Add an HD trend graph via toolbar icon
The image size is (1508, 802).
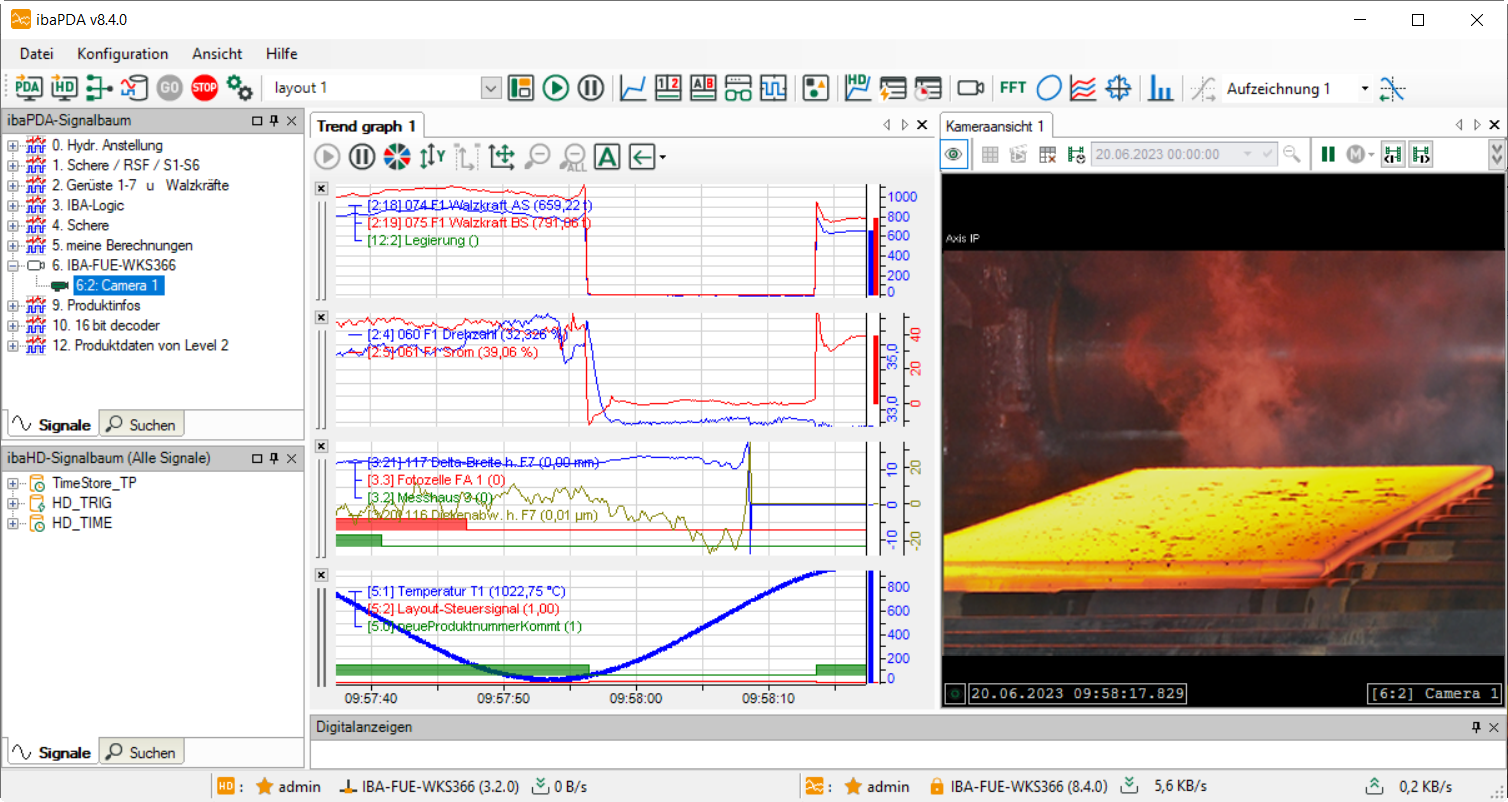pyautogui.click(x=857, y=88)
